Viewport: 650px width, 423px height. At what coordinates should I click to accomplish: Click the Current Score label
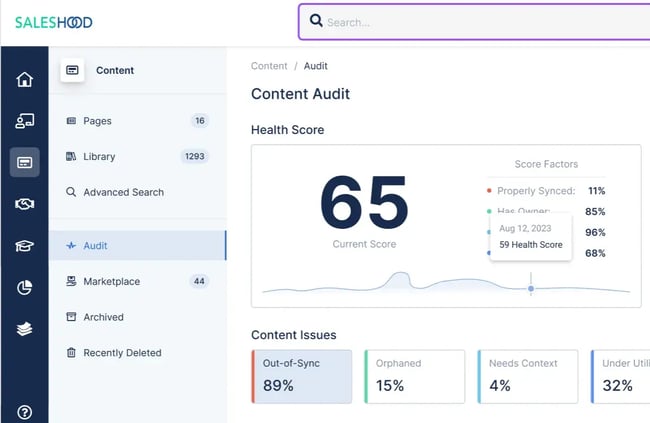click(364, 244)
